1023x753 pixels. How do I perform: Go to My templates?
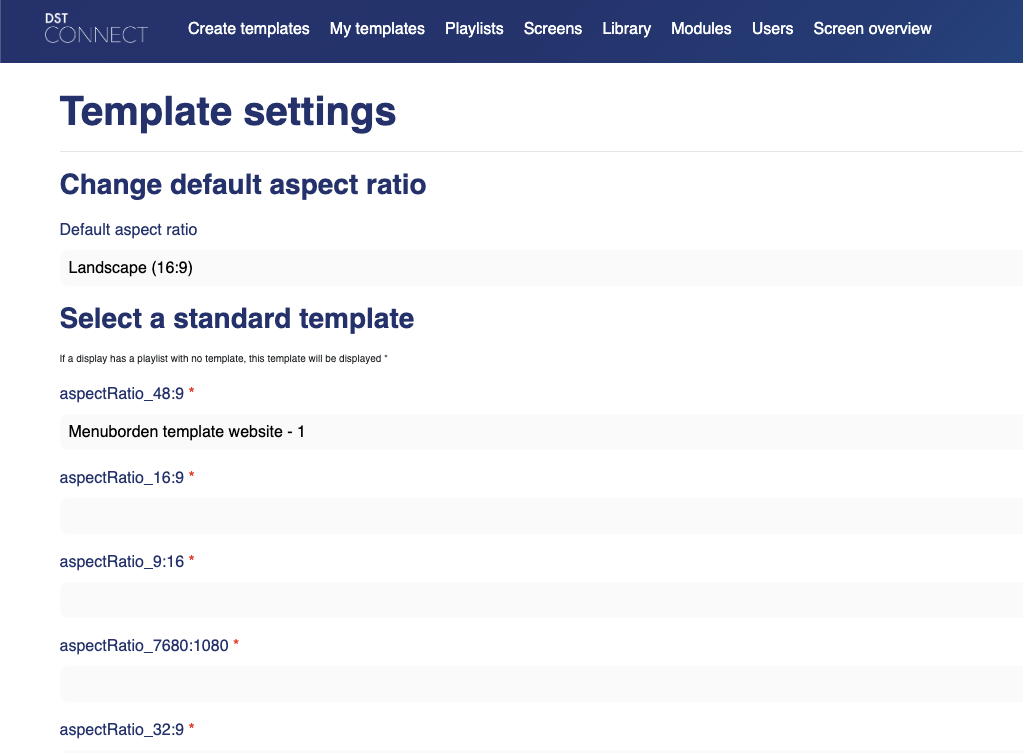377,29
